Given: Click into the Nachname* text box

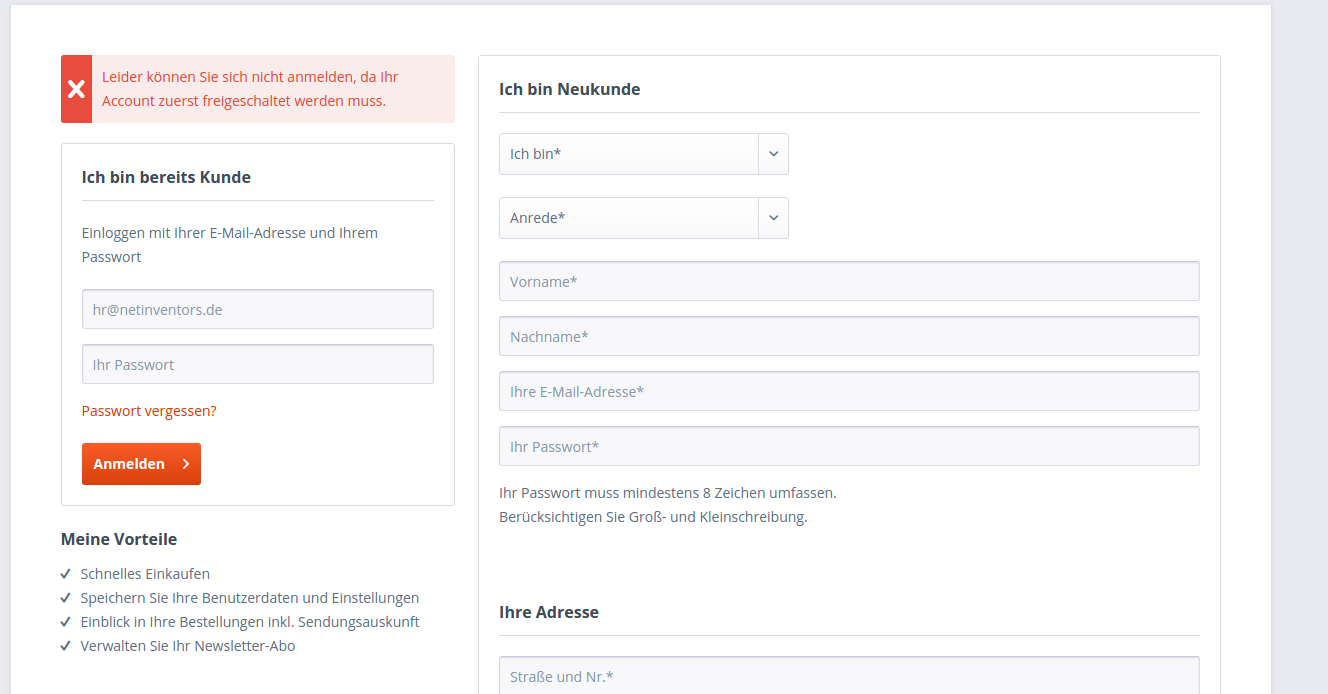Looking at the screenshot, I should (x=848, y=337).
